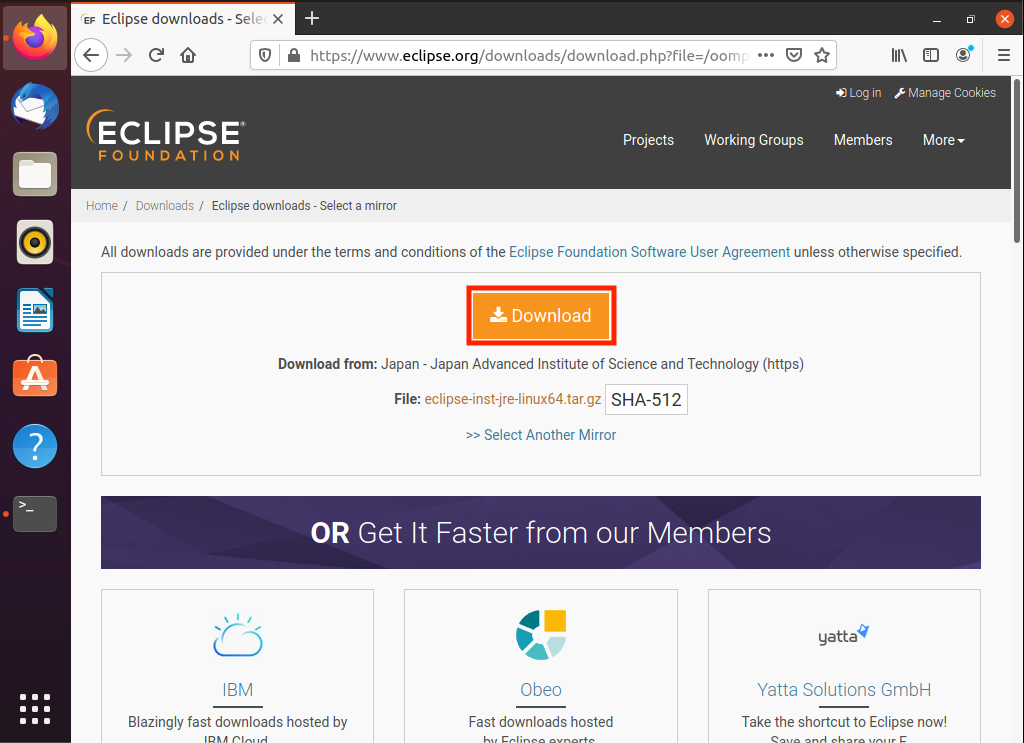
Task: Open the IBM member link
Action: click(x=238, y=689)
